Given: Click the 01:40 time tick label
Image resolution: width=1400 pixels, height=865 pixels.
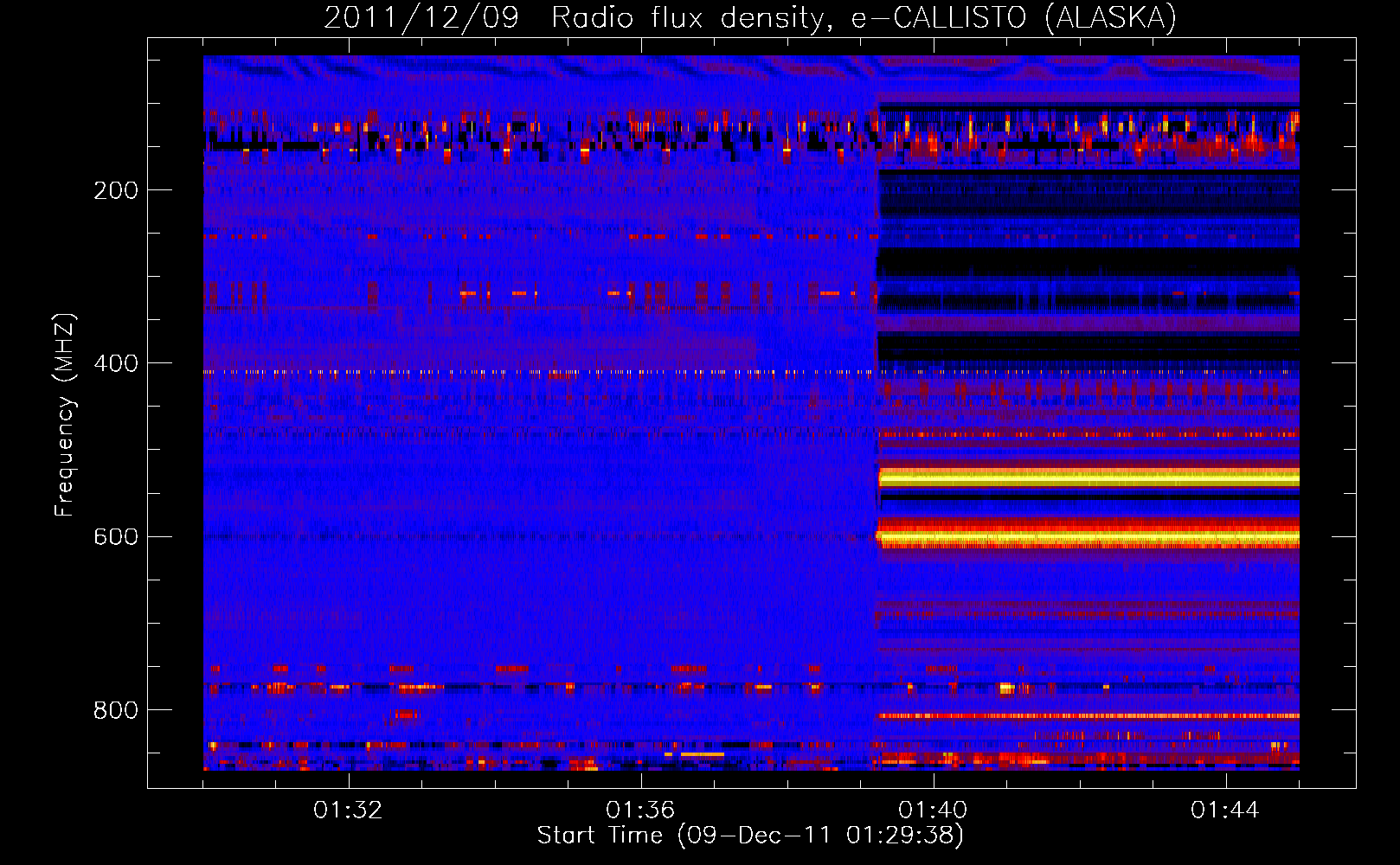Looking at the screenshot, I should click(x=933, y=811).
